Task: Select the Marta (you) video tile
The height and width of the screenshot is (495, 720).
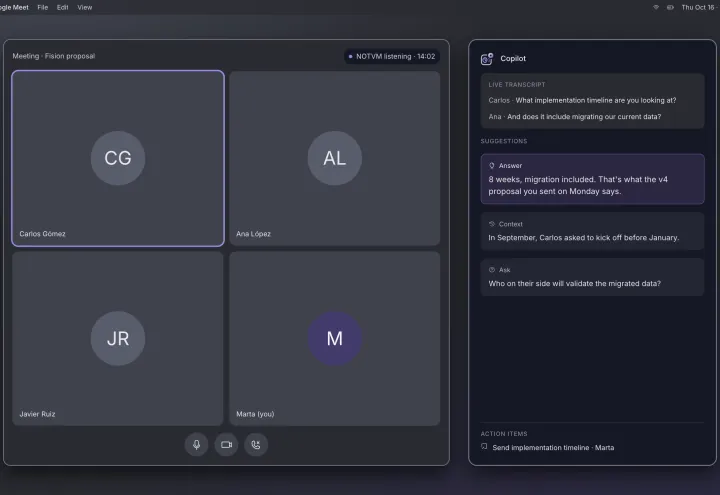Action: pyautogui.click(x=335, y=338)
